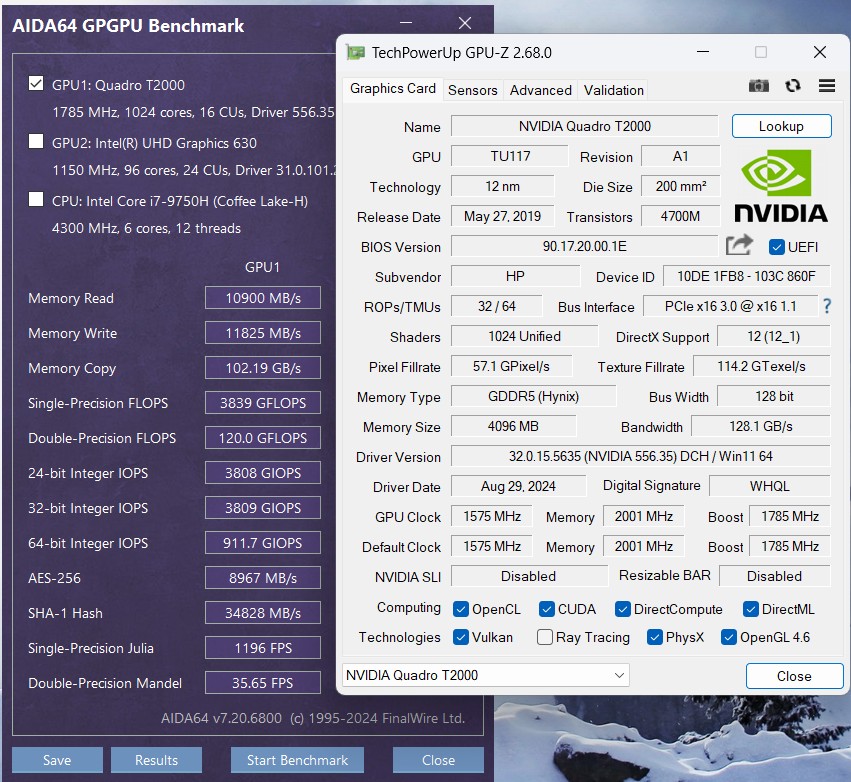Viewport: 851px width, 782px height.
Task: Click the GPU-Z title bar app icon
Action: pyautogui.click(x=355, y=53)
